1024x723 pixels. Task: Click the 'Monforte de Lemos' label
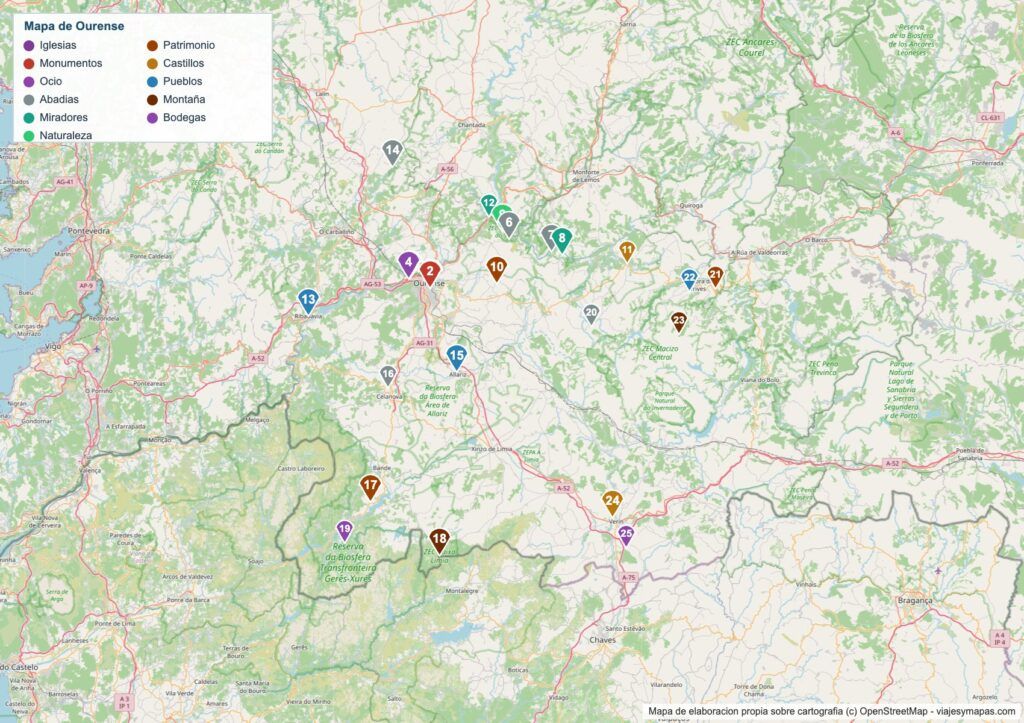tap(586, 176)
